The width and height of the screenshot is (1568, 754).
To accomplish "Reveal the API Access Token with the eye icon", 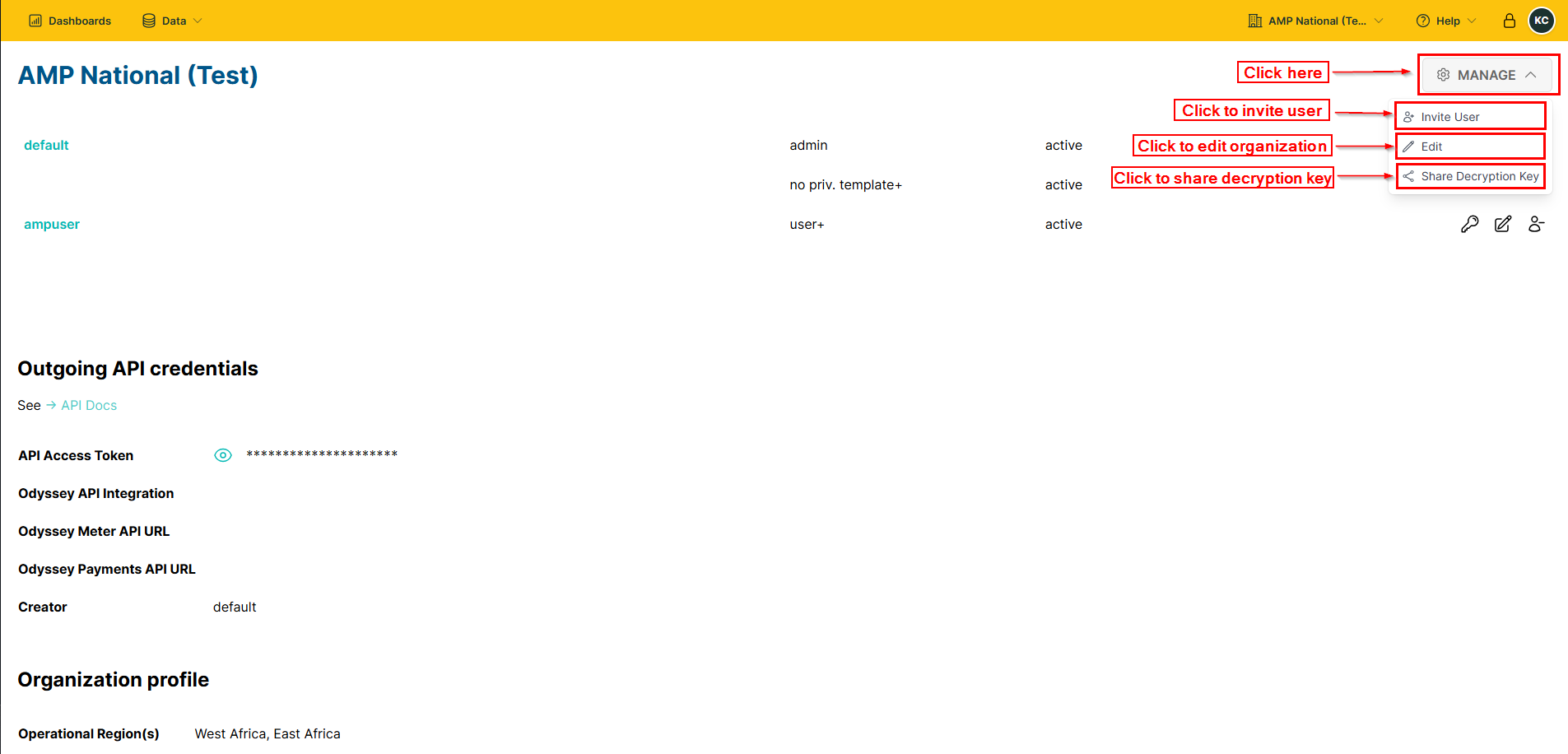I will [x=223, y=455].
